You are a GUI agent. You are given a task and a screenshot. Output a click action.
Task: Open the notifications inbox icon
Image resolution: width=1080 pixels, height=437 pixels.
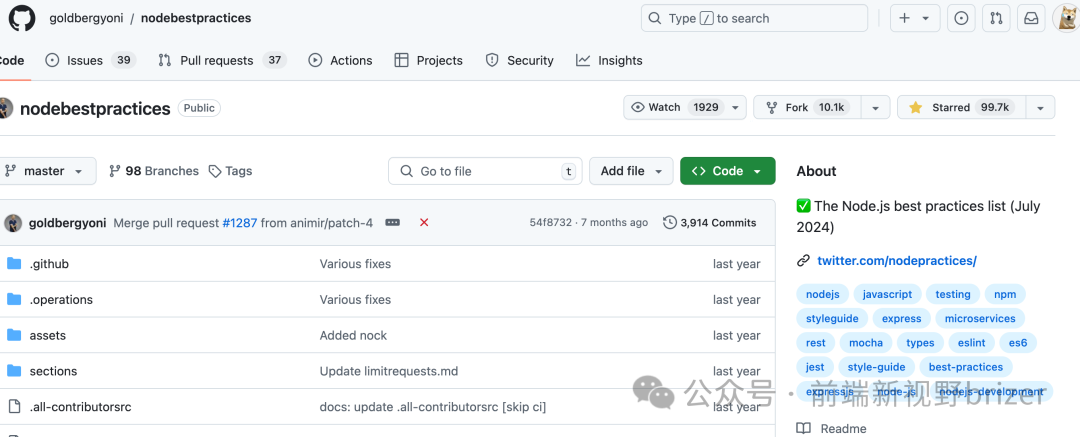tap(1031, 19)
